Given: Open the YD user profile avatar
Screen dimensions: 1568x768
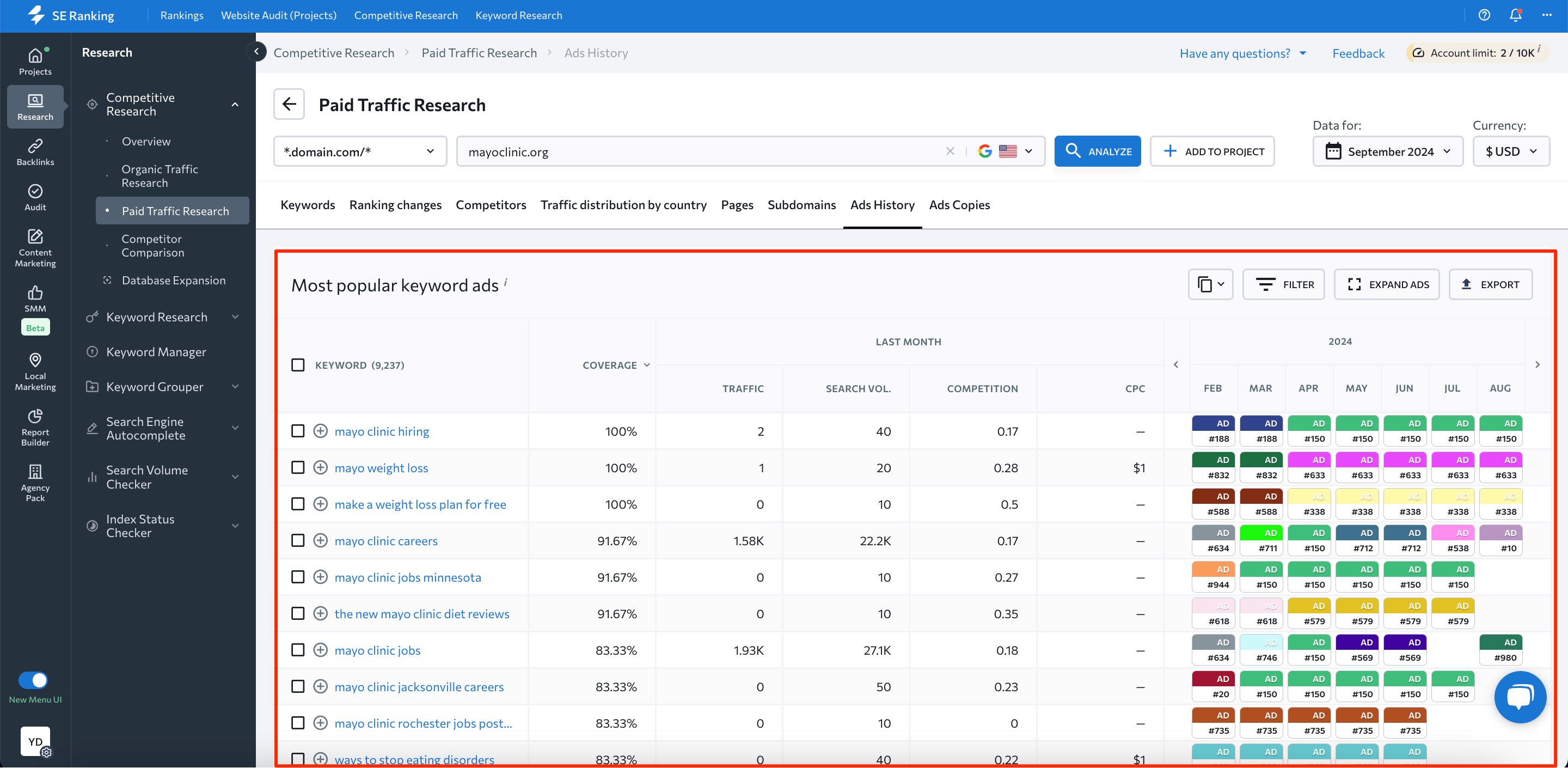Looking at the screenshot, I should point(35,741).
